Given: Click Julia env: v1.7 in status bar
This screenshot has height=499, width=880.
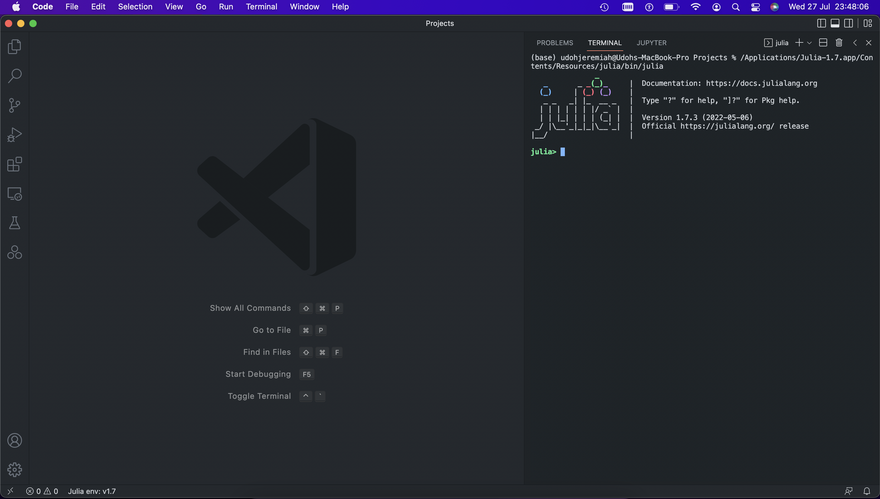Looking at the screenshot, I should (x=92, y=491).
